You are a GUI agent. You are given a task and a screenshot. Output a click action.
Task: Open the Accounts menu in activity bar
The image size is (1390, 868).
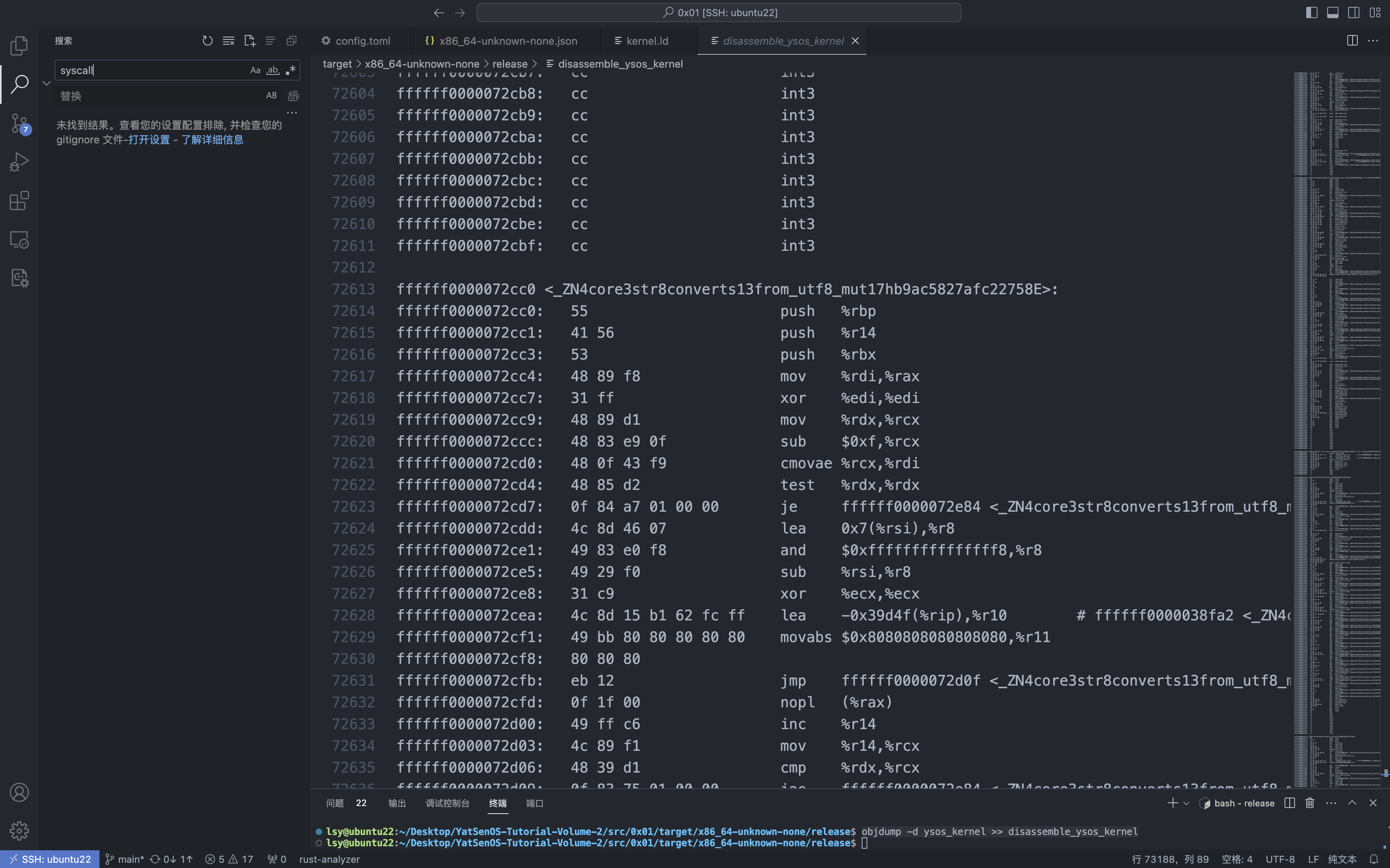coord(19,792)
